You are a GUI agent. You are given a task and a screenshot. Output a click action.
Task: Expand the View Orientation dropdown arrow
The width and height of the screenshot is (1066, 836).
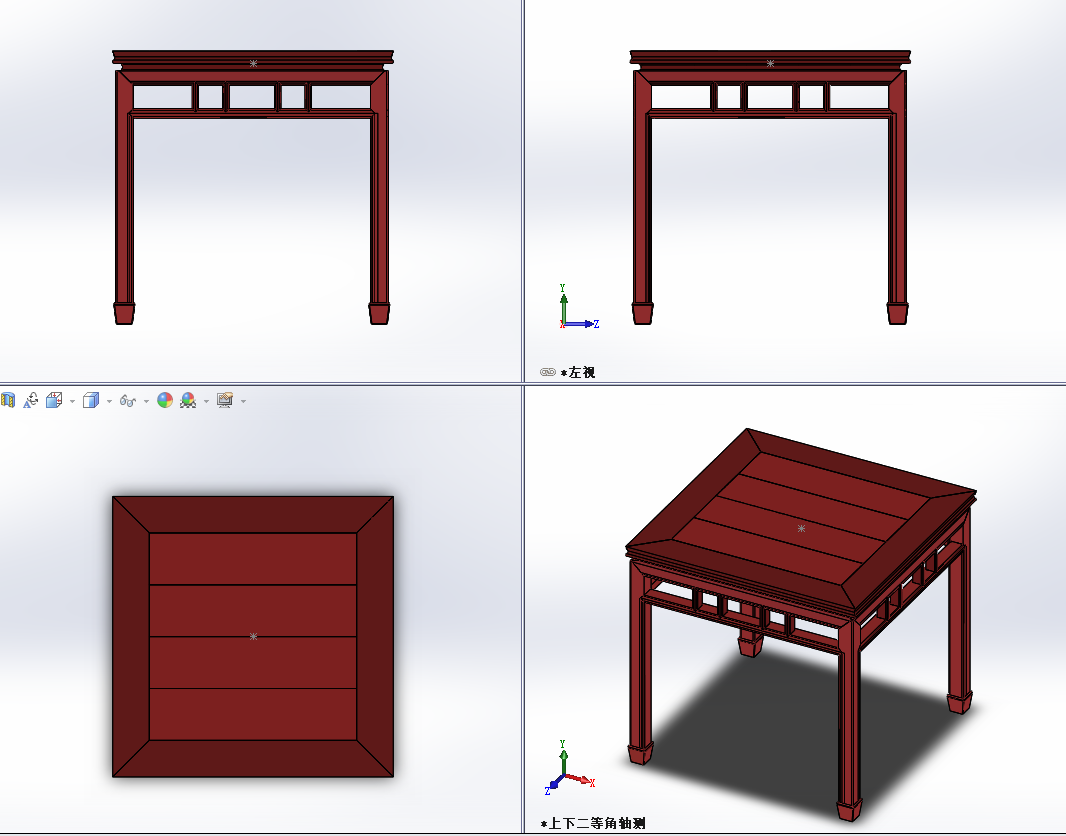(x=72, y=402)
